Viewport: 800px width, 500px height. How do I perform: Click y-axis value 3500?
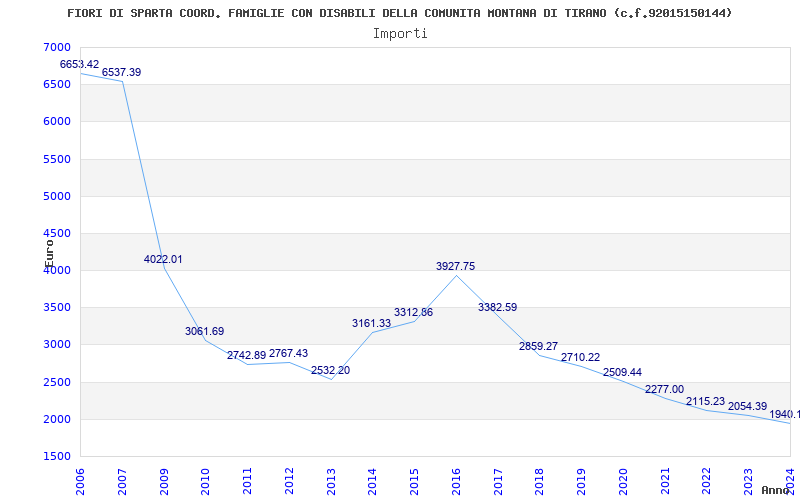(56, 308)
